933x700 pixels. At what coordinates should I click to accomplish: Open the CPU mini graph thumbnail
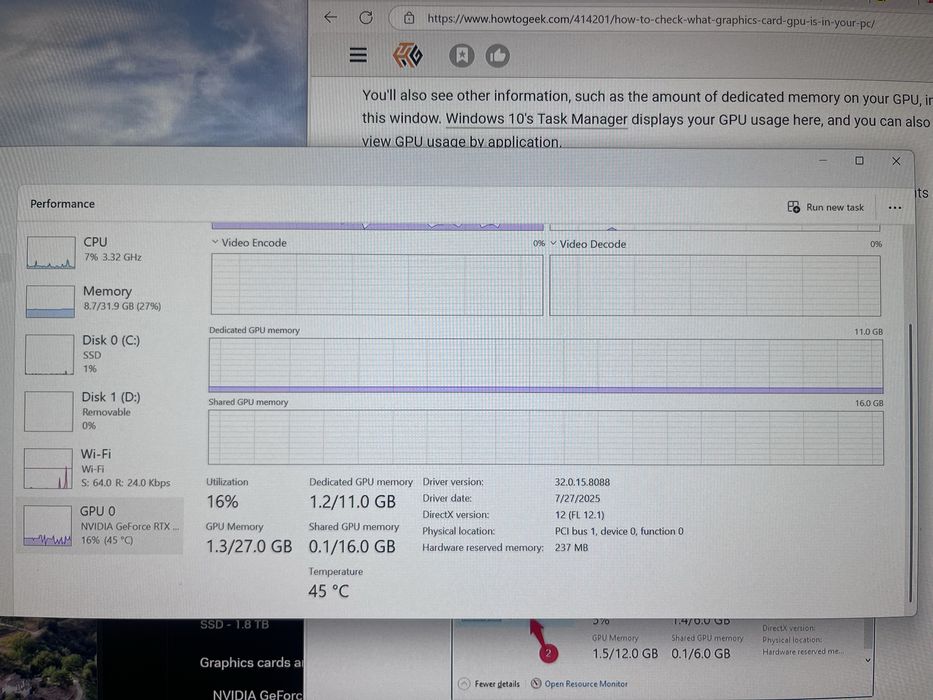51,252
